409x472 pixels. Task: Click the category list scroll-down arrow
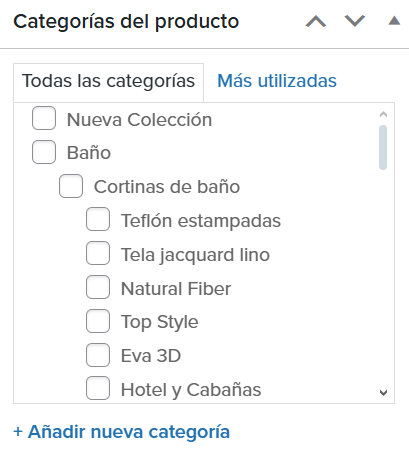pos(383,393)
